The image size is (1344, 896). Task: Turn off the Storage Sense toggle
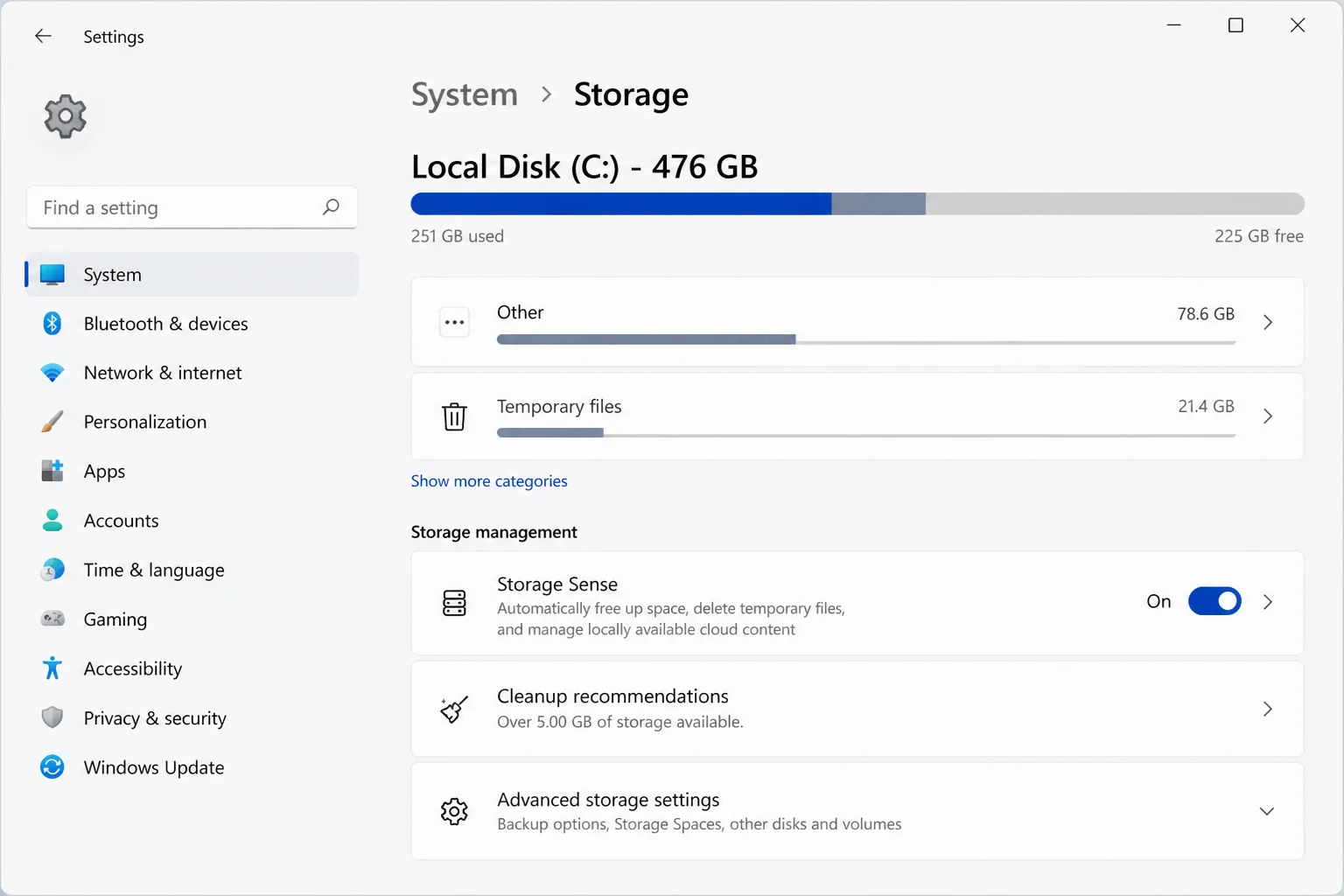point(1214,601)
